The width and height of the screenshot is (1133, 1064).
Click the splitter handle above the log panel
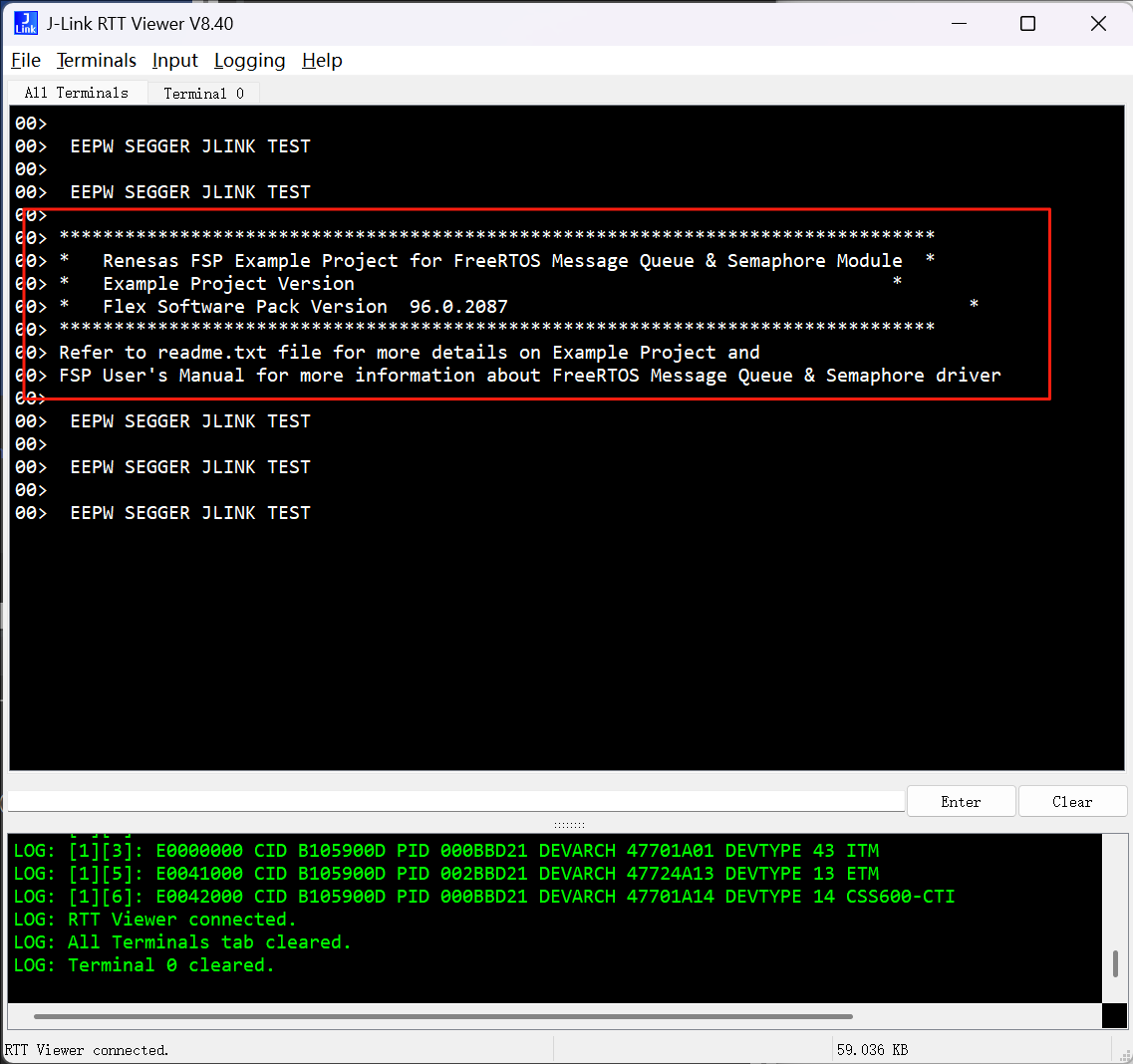pyautogui.click(x=569, y=824)
